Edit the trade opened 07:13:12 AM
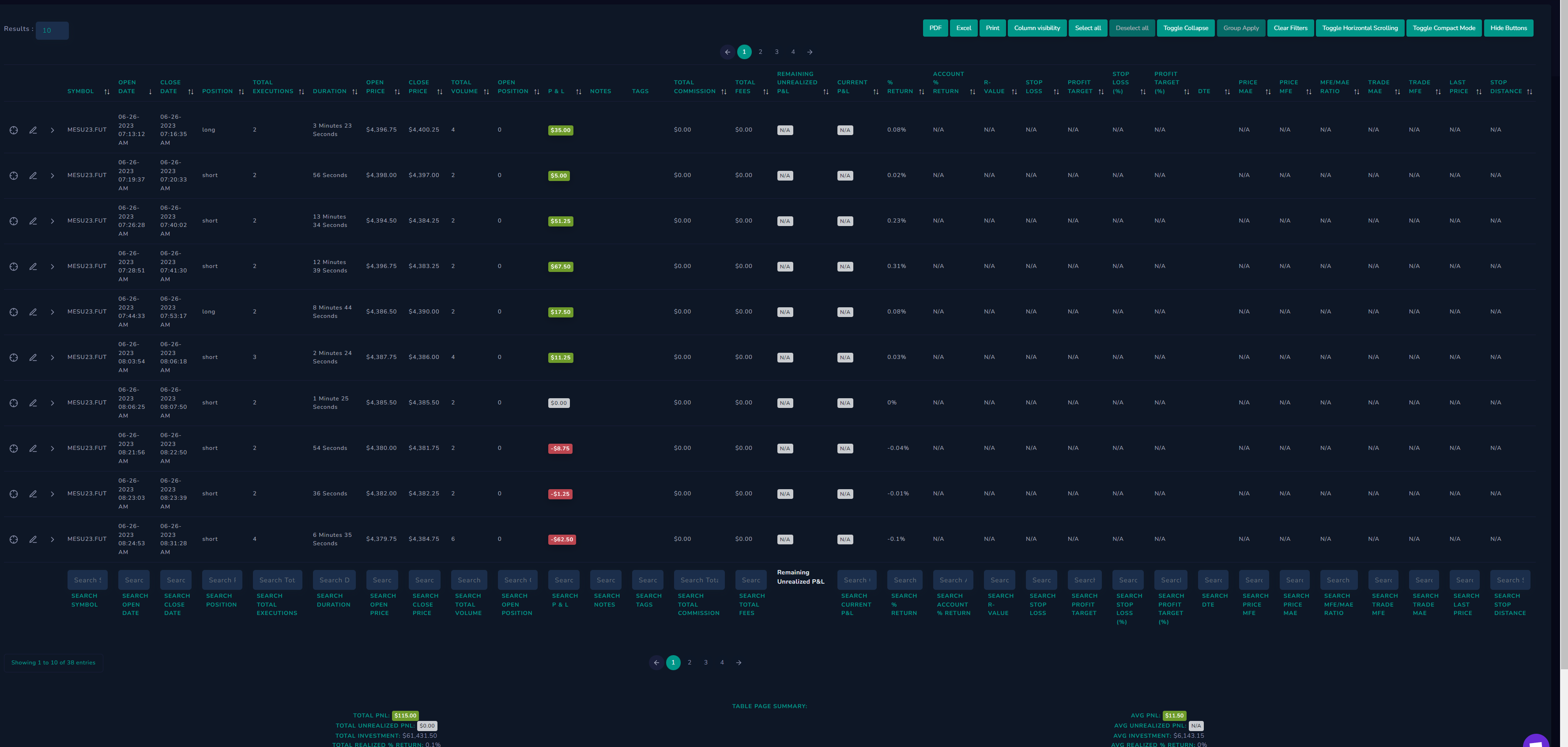 pos(33,130)
